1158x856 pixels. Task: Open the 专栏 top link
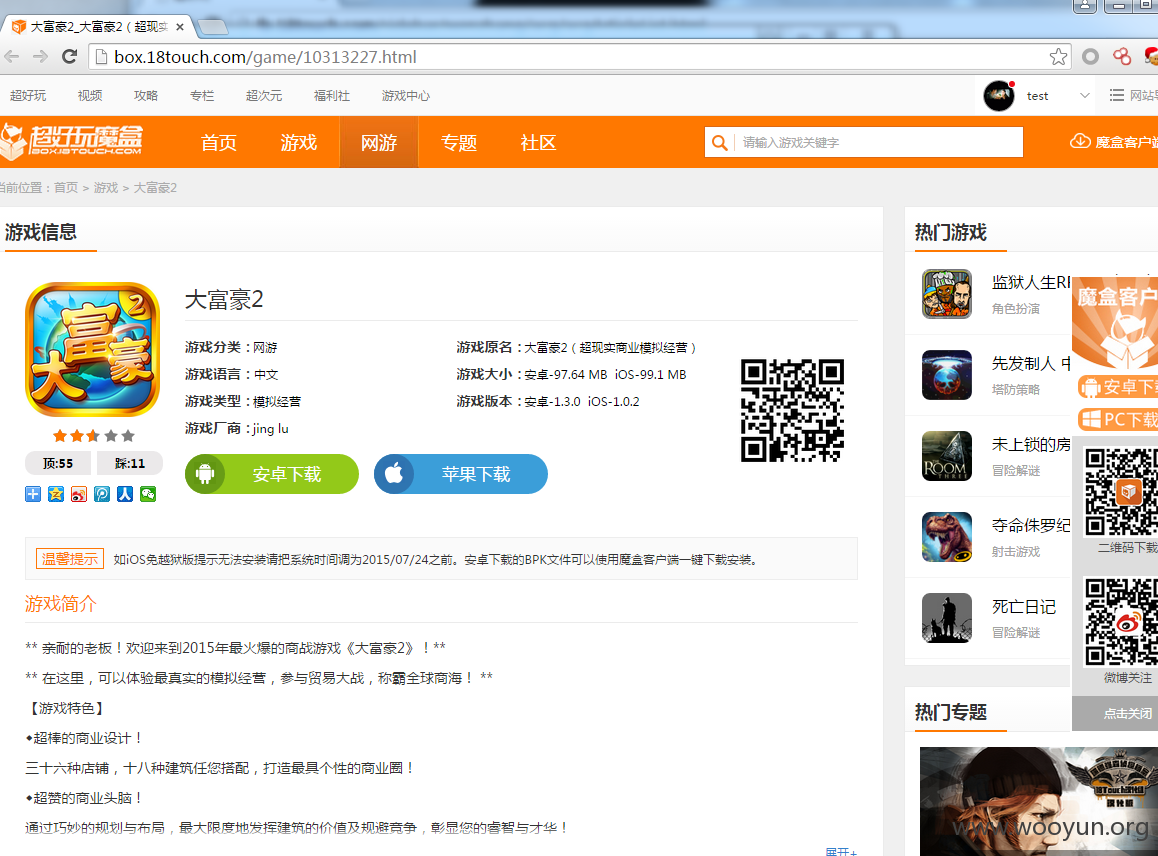(202, 95)
